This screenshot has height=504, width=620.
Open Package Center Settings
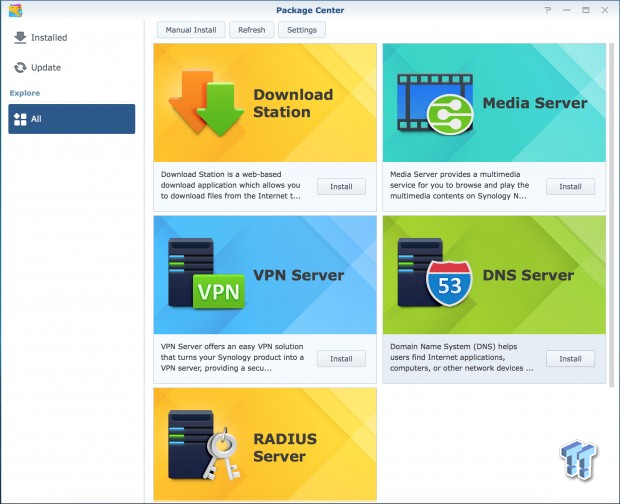point(302,30)
